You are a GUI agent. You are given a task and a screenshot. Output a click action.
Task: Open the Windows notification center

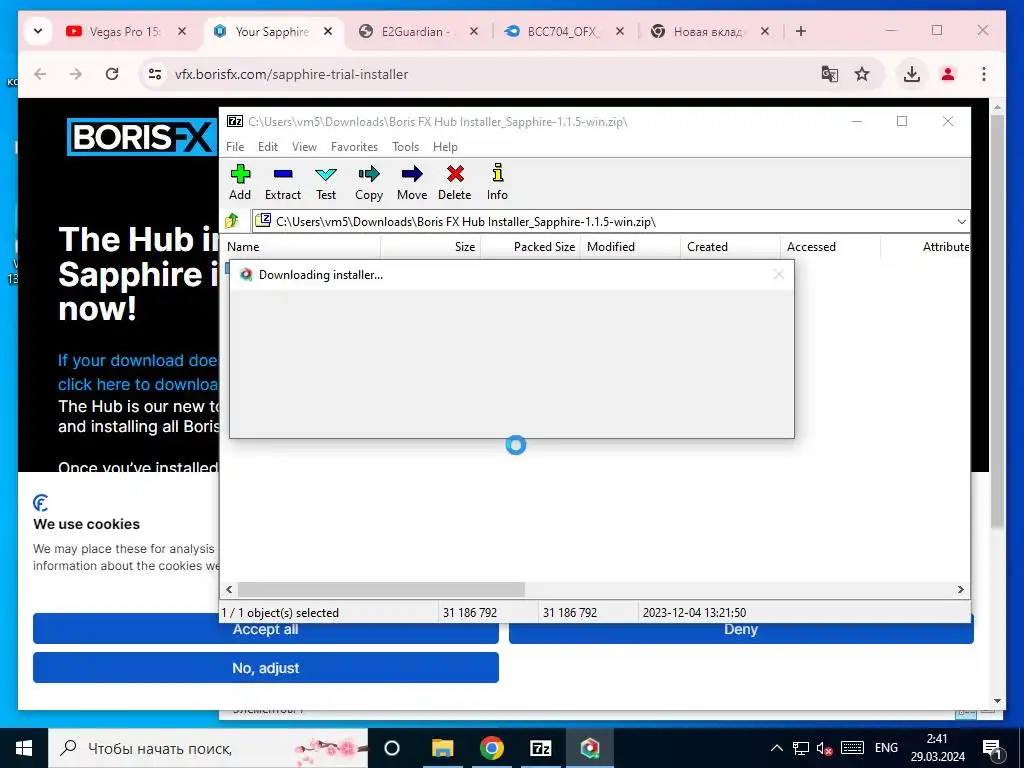click(x=992, y=749)
